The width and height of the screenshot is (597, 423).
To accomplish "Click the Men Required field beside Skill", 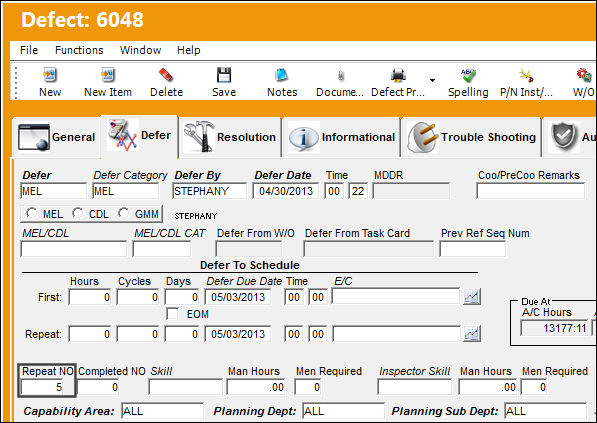I will pyautogui.click(x=308, y=387).
